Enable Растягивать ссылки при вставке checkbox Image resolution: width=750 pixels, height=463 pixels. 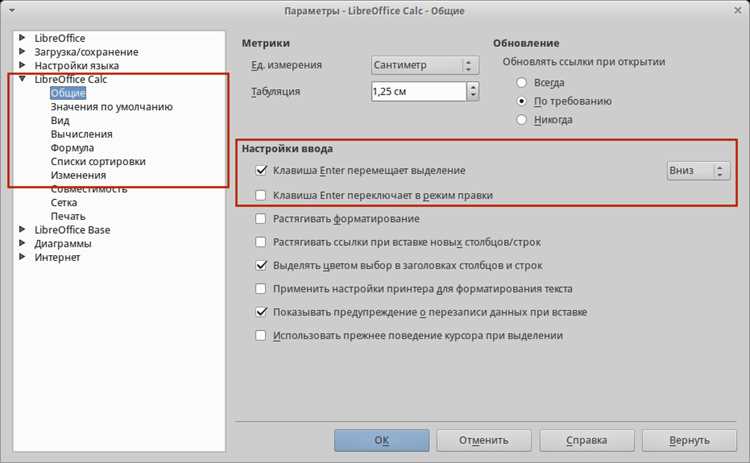pyautogui.click(x=261, y=242)
